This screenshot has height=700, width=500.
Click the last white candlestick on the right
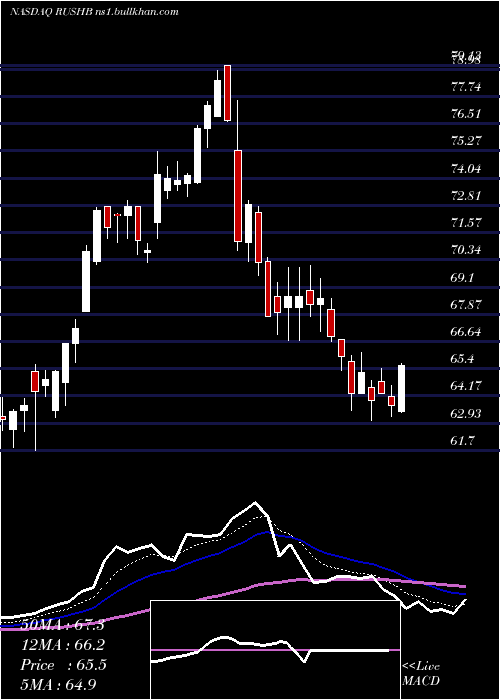click(x=401, y=388)
